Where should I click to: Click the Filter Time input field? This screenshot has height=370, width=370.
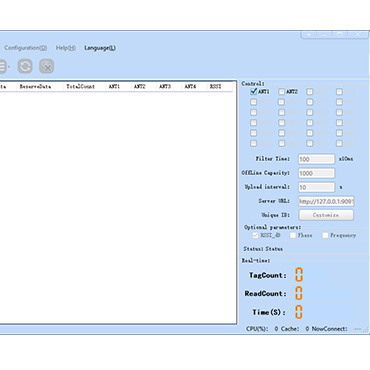coord(316,159)
